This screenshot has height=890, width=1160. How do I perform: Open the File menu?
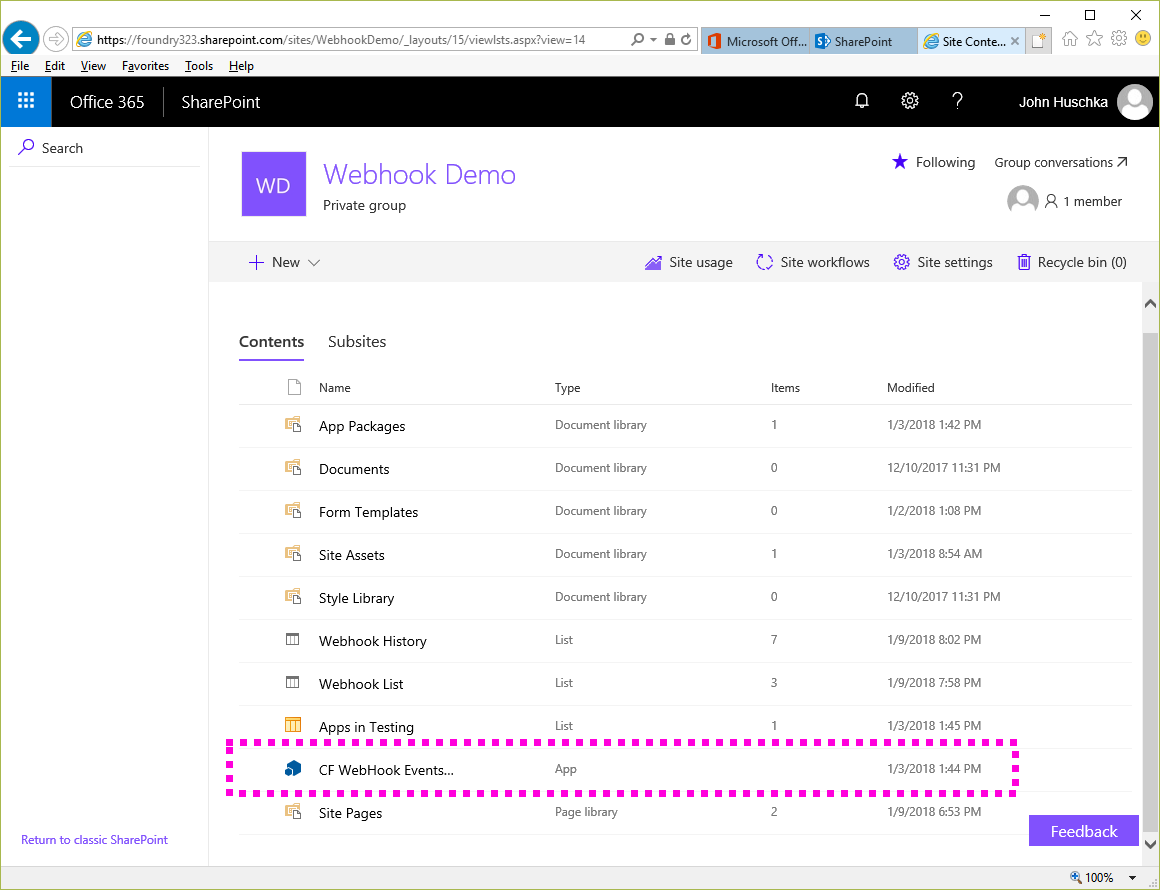pyautogui.click(x=20, y=66)
